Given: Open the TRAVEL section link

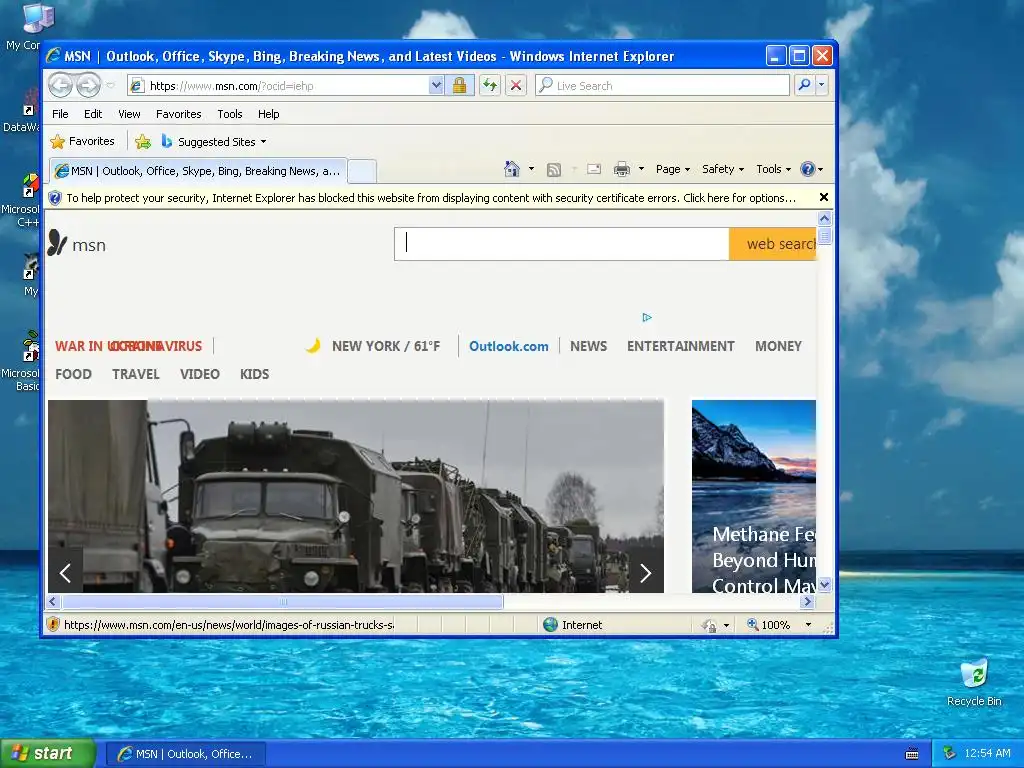Looking at the screenshot, I should pos(136,374).
